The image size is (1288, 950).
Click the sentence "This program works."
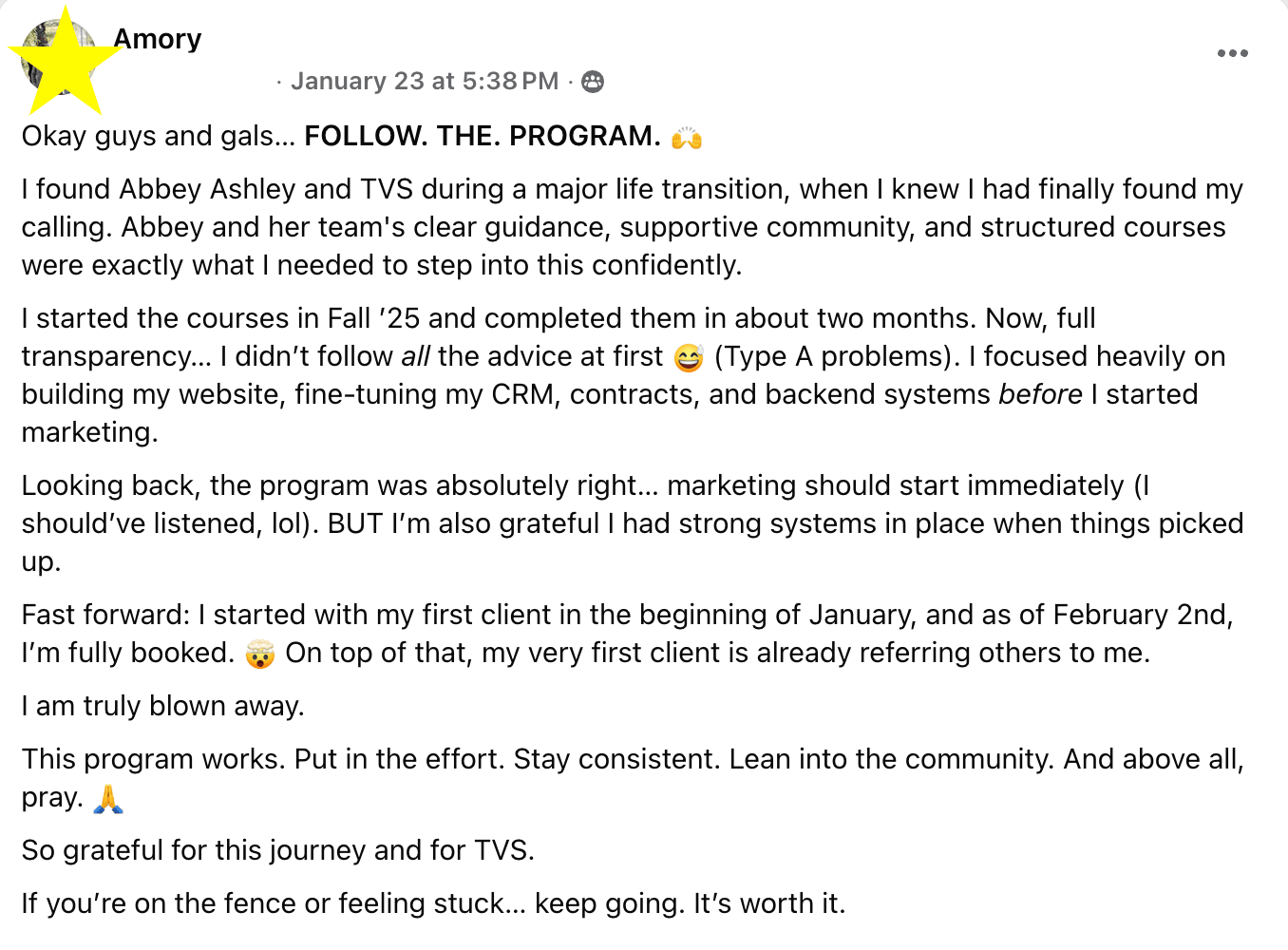pos(153,759)
